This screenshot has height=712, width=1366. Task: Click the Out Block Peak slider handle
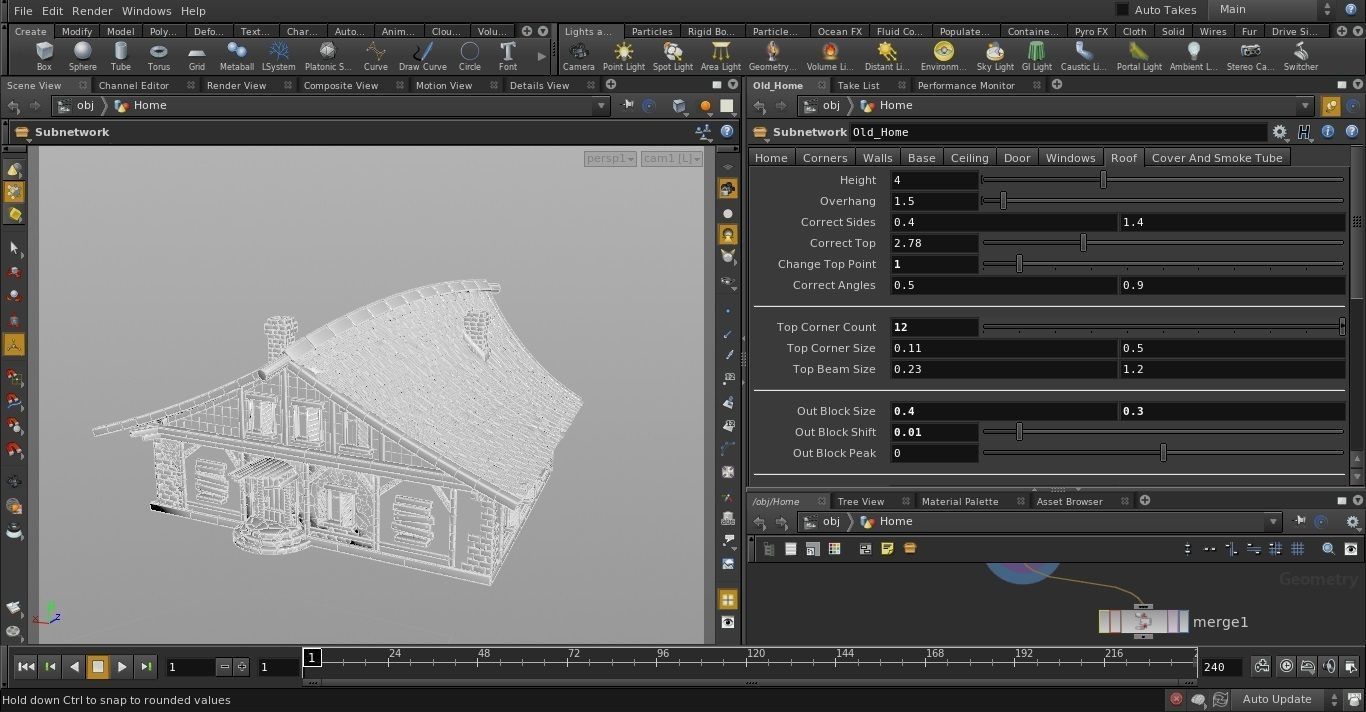[1163, 453]
